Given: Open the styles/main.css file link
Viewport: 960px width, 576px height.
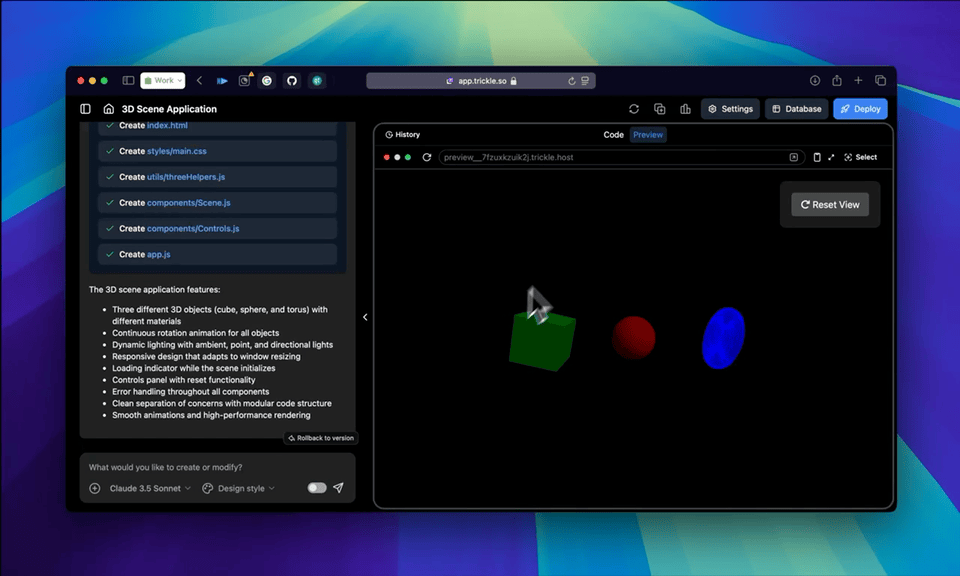Looking at the screenshot, I should point(176,151).
